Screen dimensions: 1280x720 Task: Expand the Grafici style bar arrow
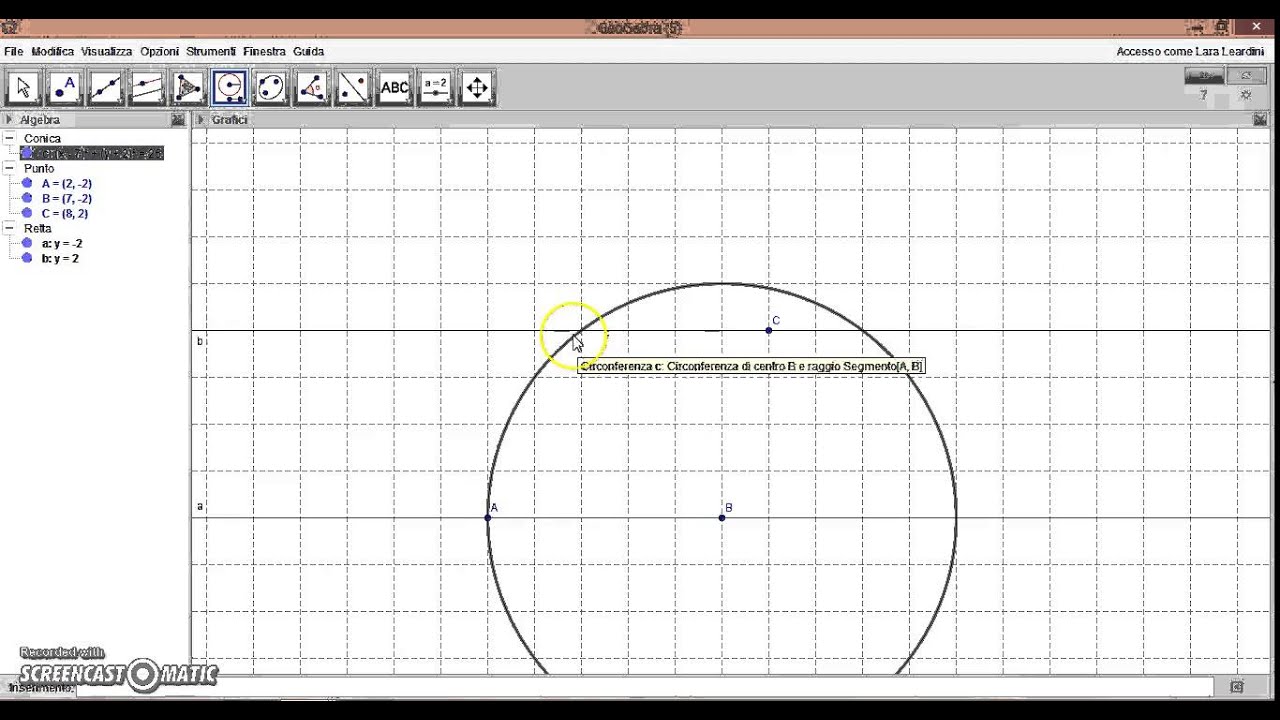200,120
